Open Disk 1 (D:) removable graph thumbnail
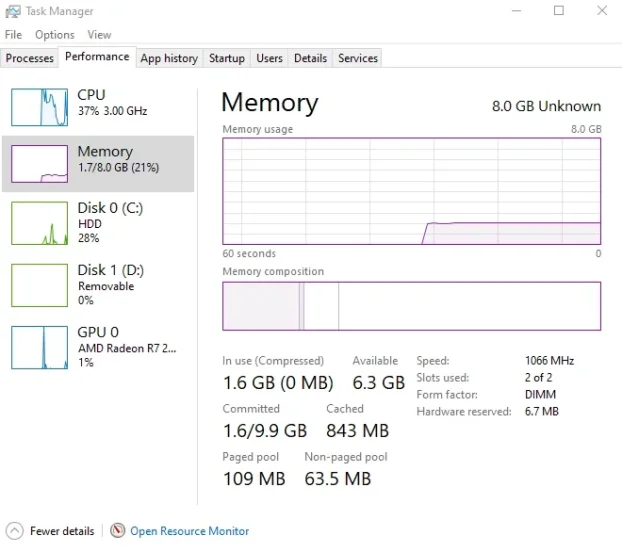 [40, 285]
